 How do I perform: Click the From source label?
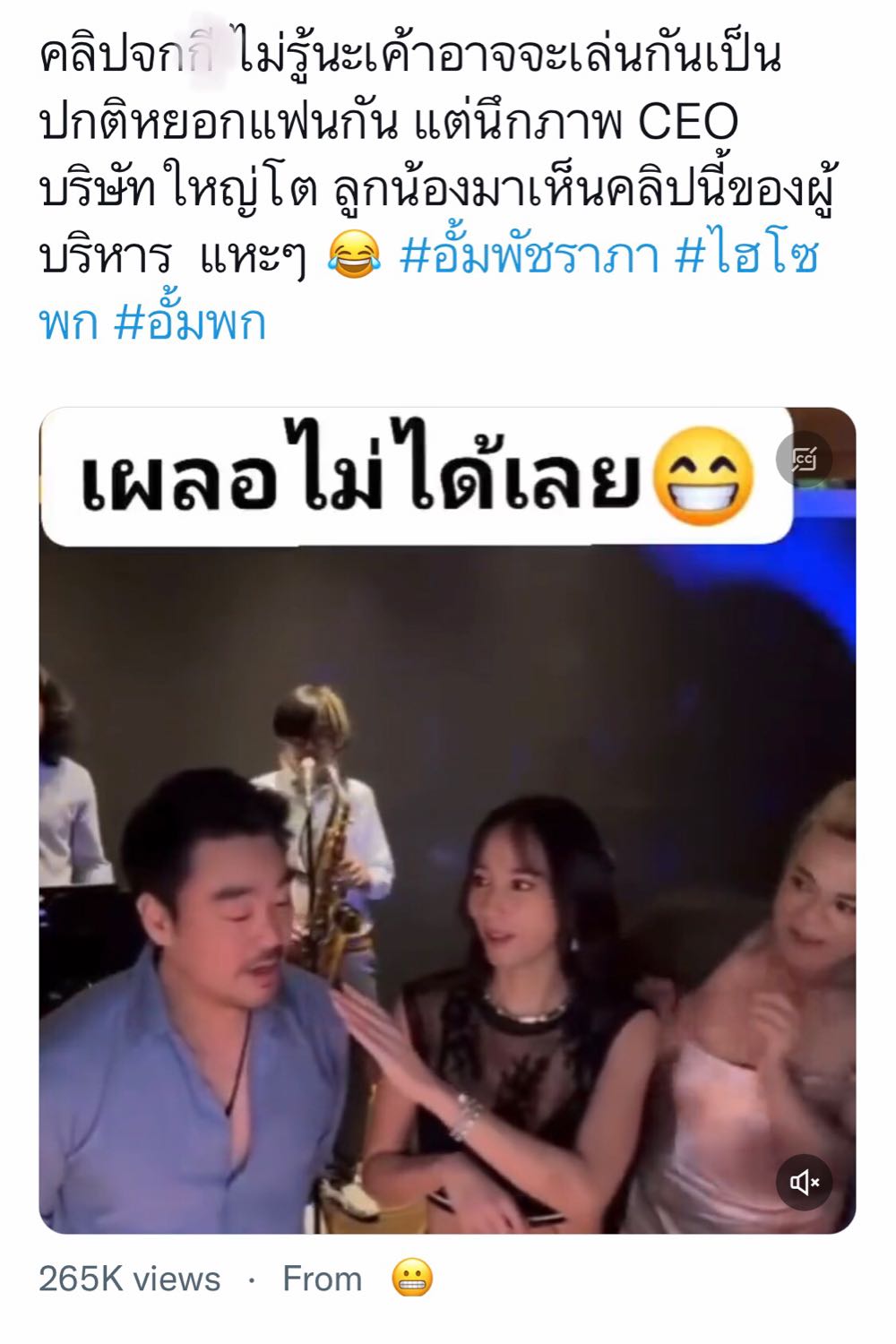[323, 1279]
